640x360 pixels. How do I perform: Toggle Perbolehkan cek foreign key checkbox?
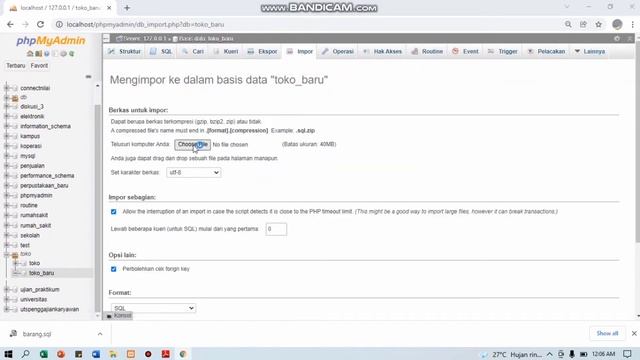[113, 269]
